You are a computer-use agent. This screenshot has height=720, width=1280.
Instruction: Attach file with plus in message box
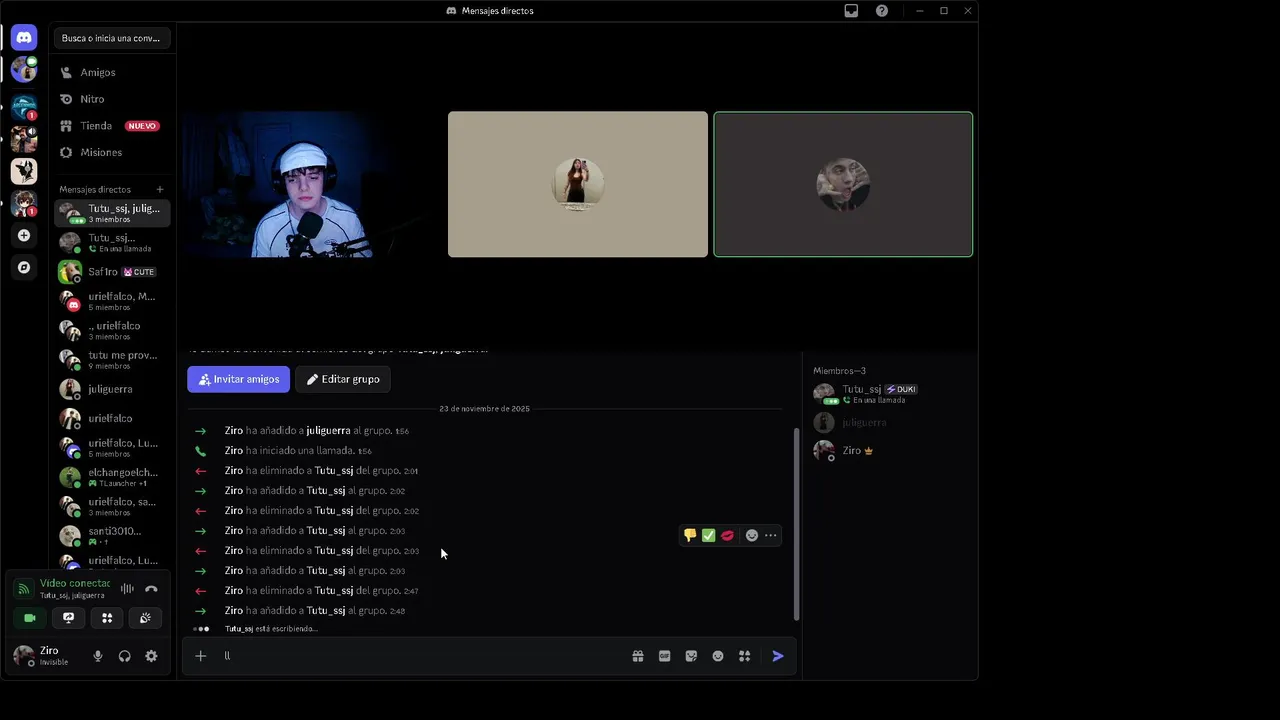coord(201,656)
